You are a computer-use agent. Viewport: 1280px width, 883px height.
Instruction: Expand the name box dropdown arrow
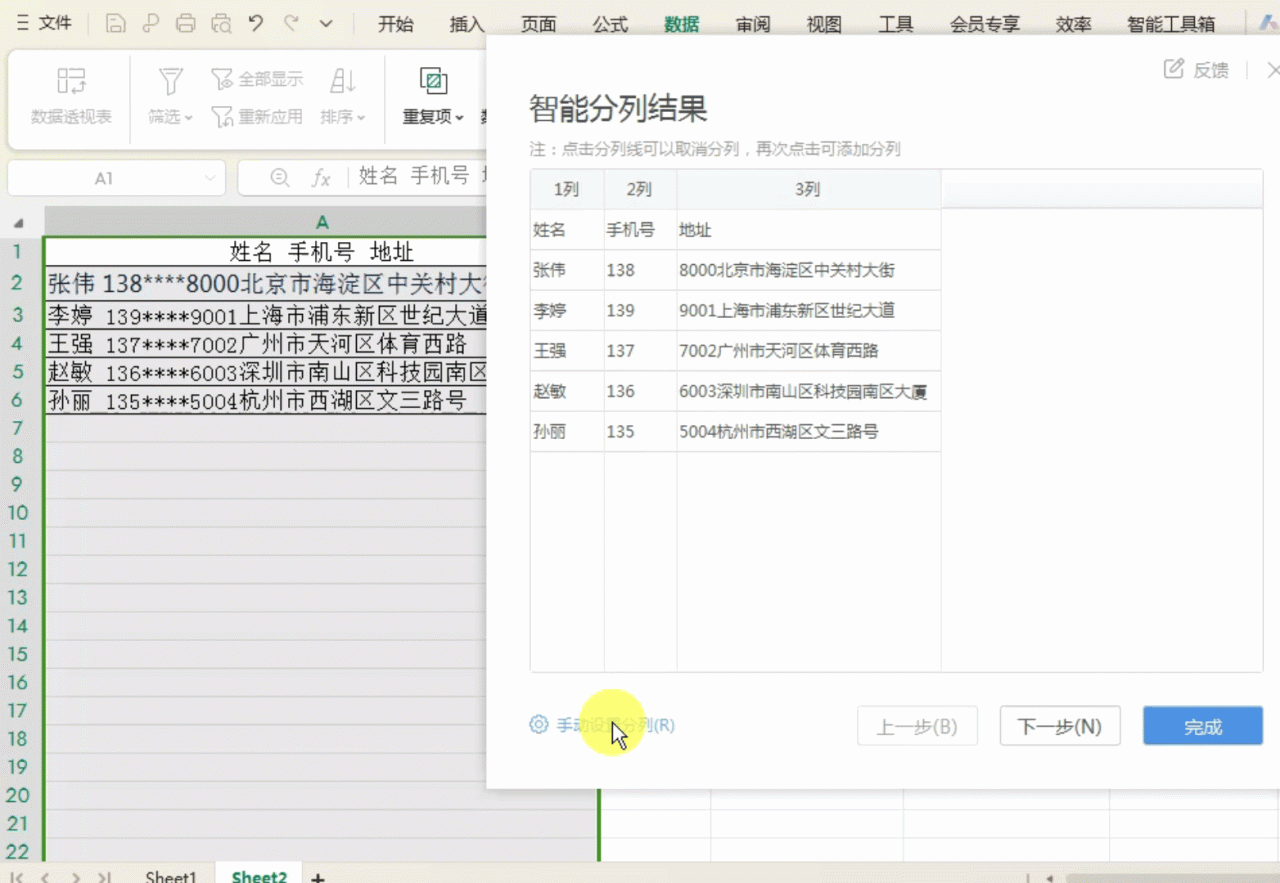(210, 178)
